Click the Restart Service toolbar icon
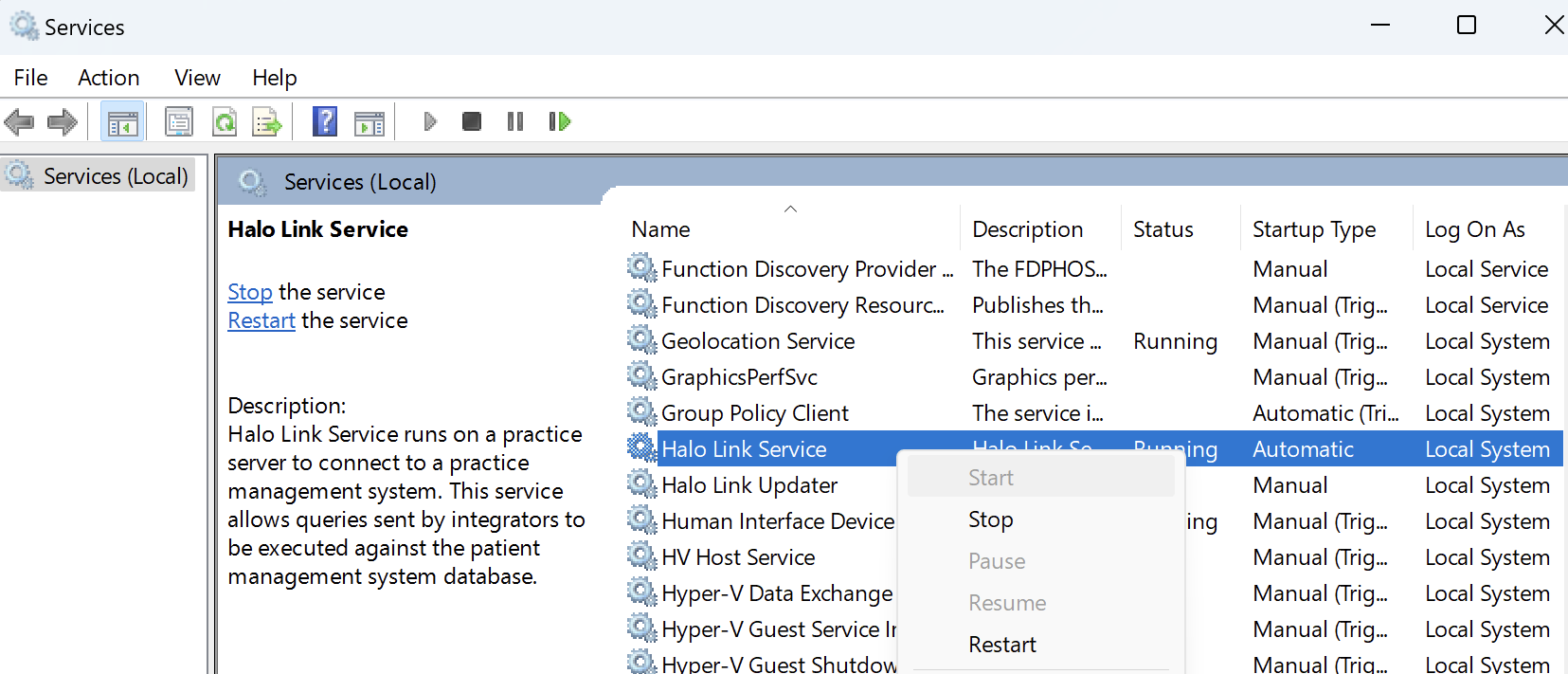This screenshot has height=674, width=1568. click(560, 121)
